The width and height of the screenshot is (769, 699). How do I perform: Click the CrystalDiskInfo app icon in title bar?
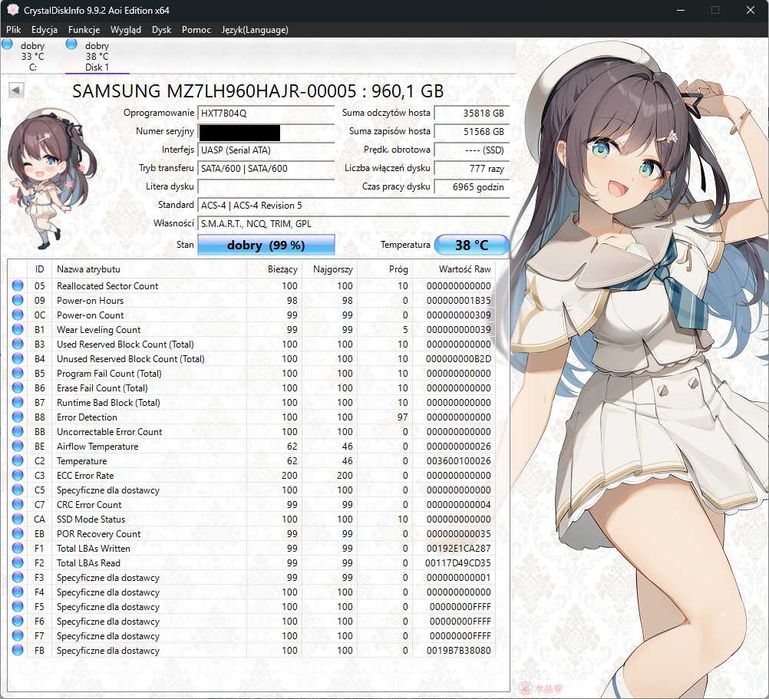[12, 10]
